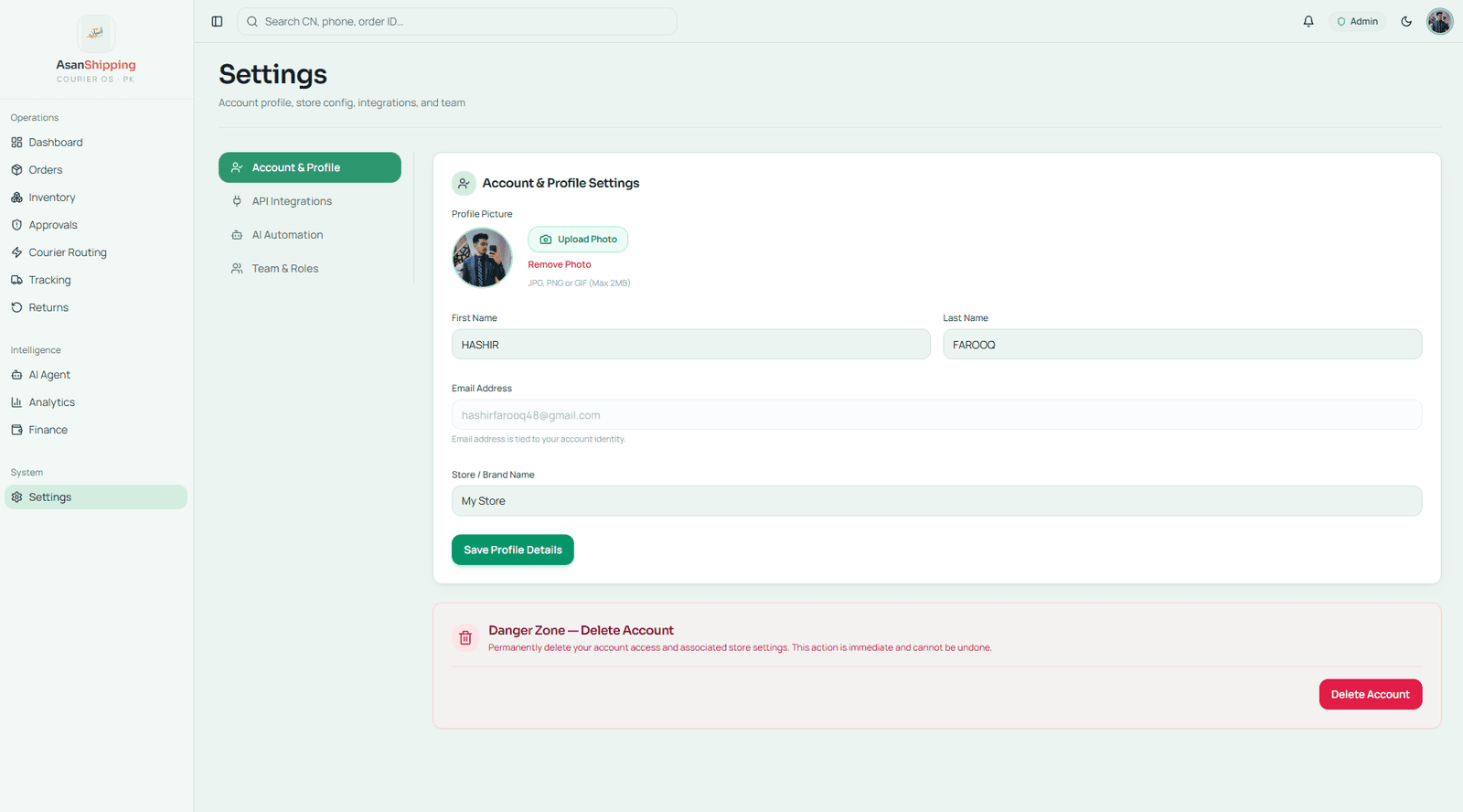Click the Email Address field
Viewport: 1463px width, 812px height.
(x=936, y=415)
